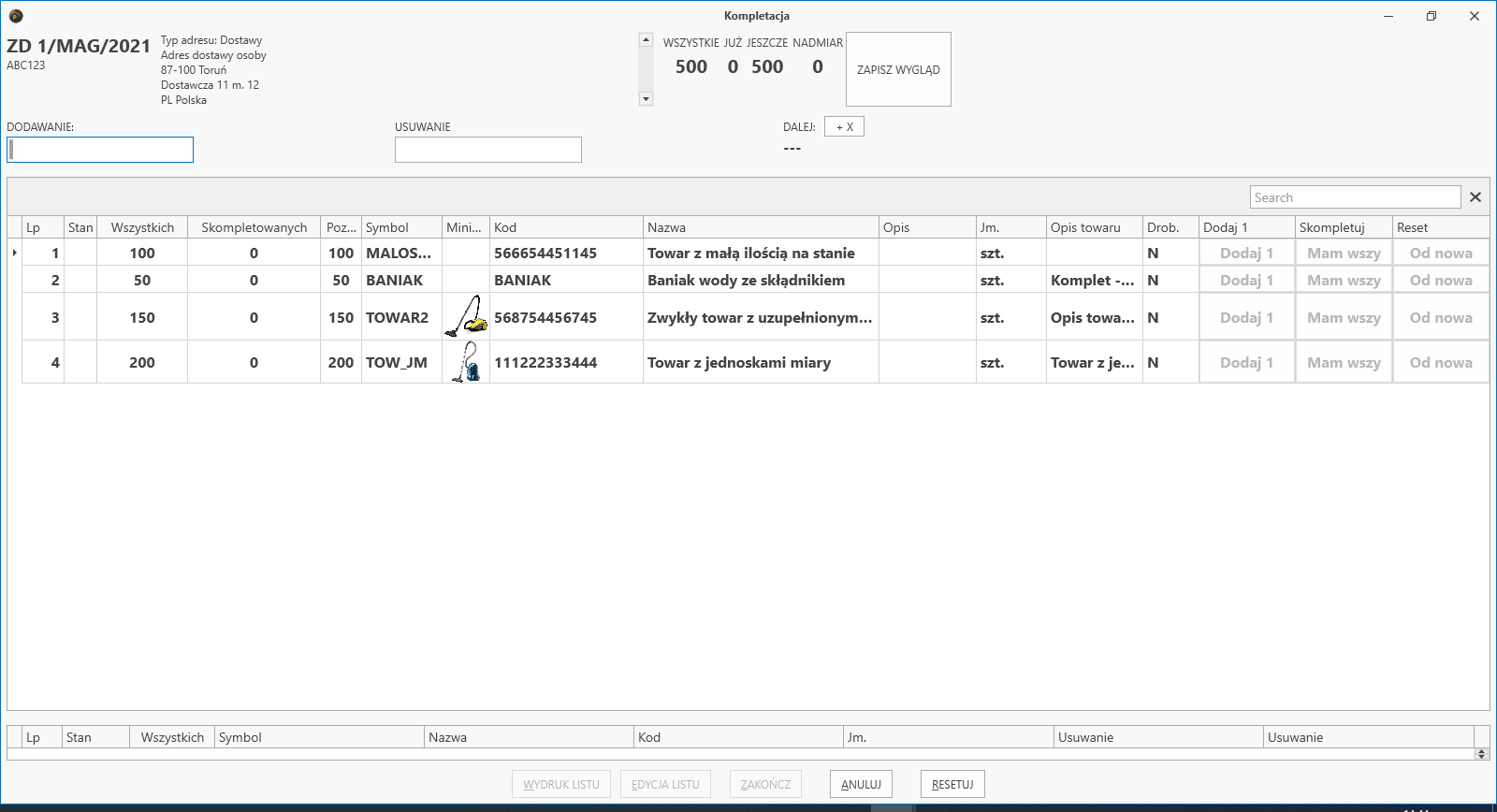This screenshot has width=1497, height=812.
Task: Click the ZAPISZ WYGLĄD button
Action: (x=898, y=69)
